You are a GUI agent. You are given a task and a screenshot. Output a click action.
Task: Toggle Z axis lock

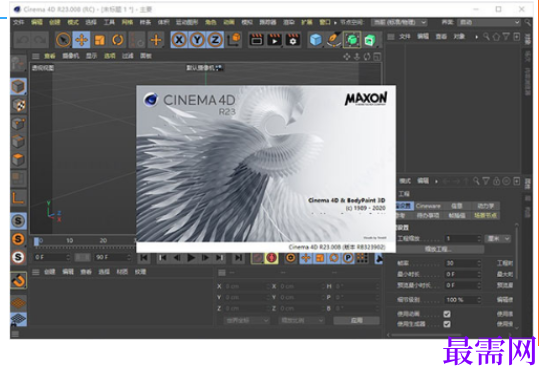point(215,40)
